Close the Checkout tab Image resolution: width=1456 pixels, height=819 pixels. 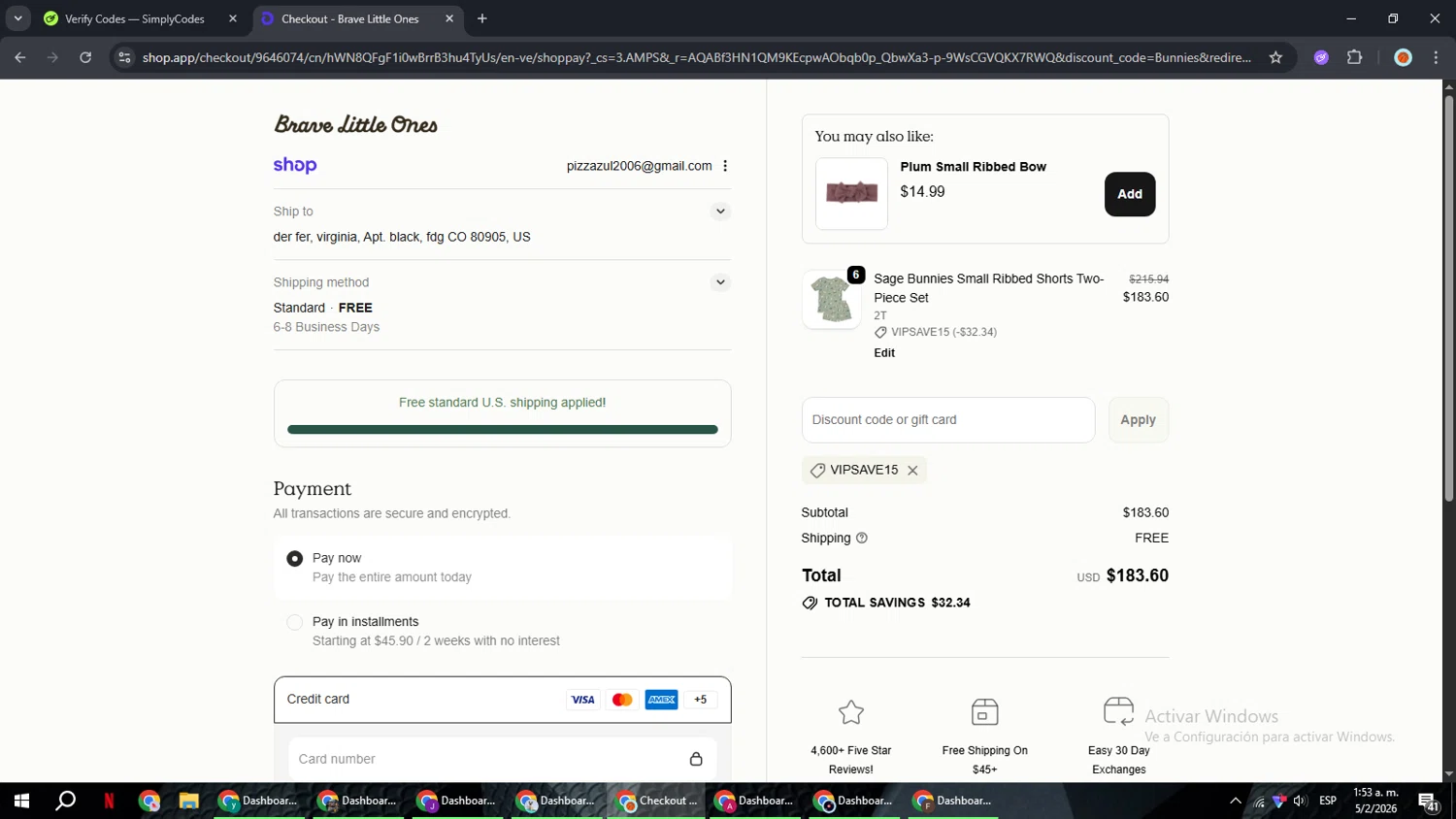449,18
